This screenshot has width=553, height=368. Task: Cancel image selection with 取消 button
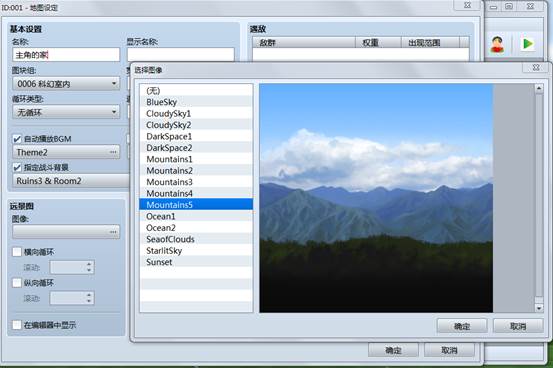518,326
